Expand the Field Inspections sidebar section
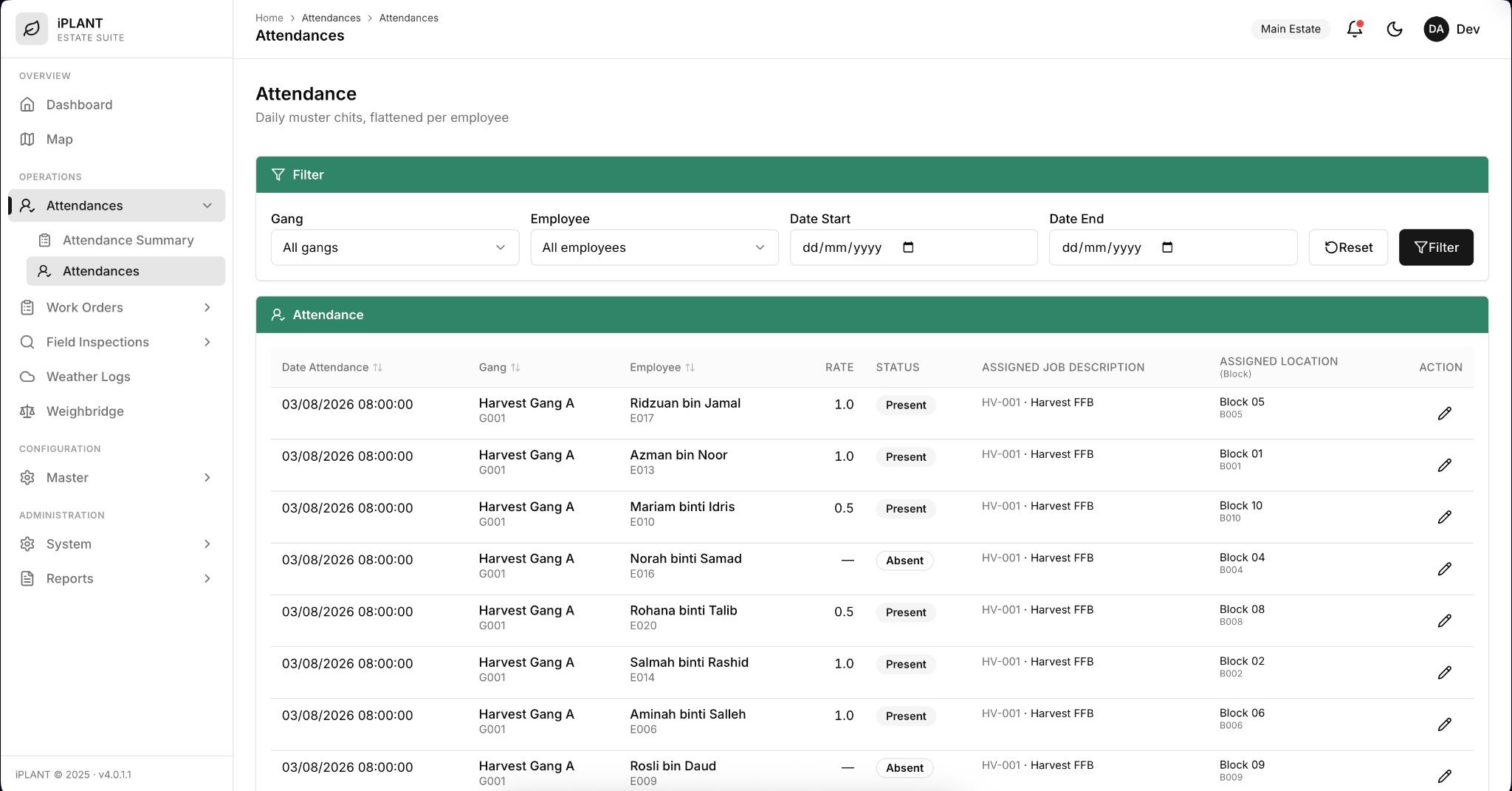Viewport: 1512px width, 791px height. pos(117,342)
